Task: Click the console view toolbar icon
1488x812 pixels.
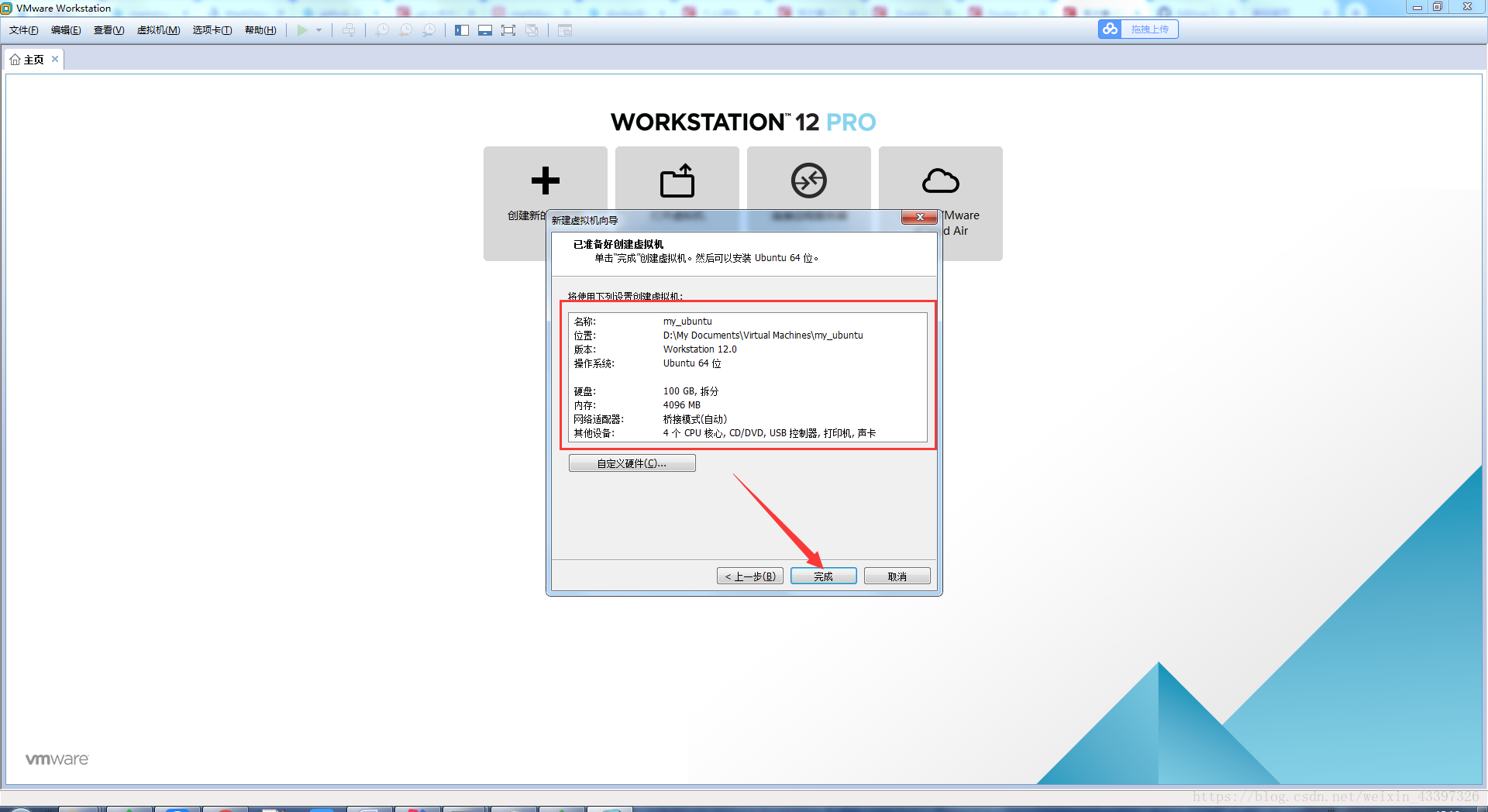Action: coord(565,30)
